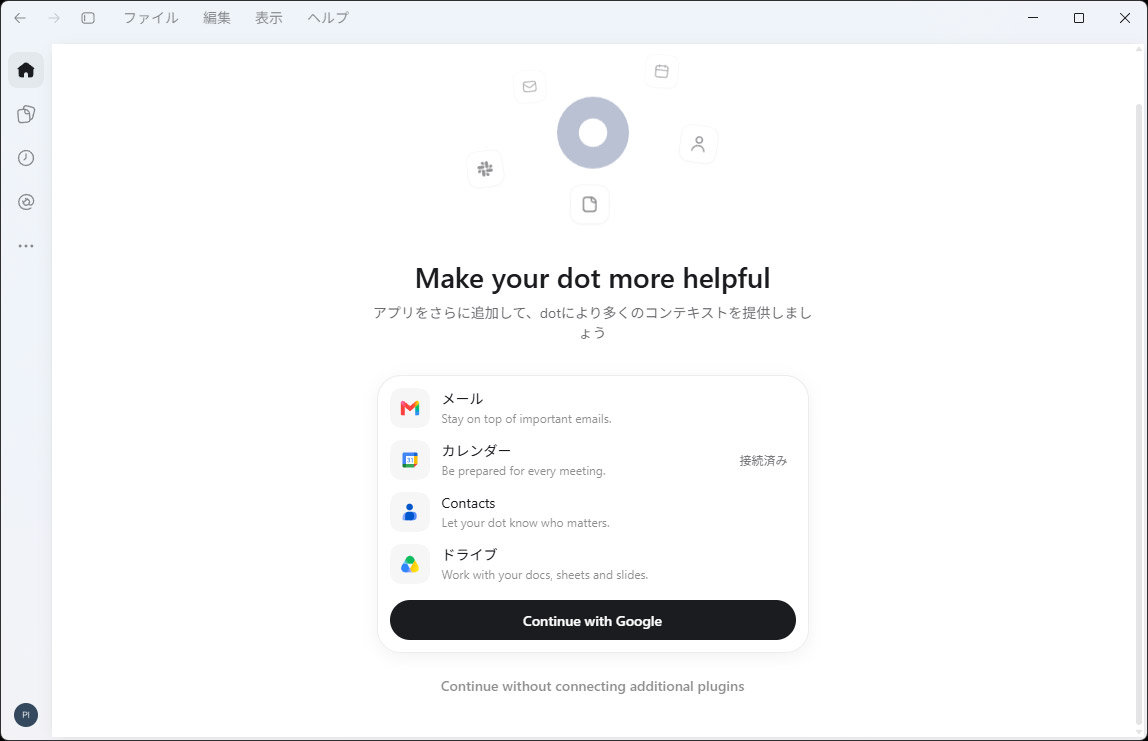Click 'Be prepared for every meeting.' text

point(523,471)
